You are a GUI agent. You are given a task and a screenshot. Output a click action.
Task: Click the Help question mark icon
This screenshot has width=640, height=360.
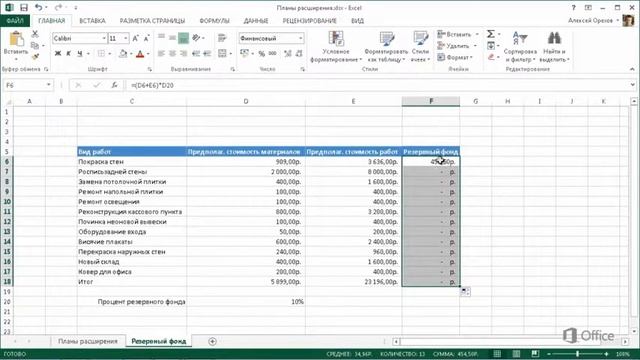coord(573,8)
